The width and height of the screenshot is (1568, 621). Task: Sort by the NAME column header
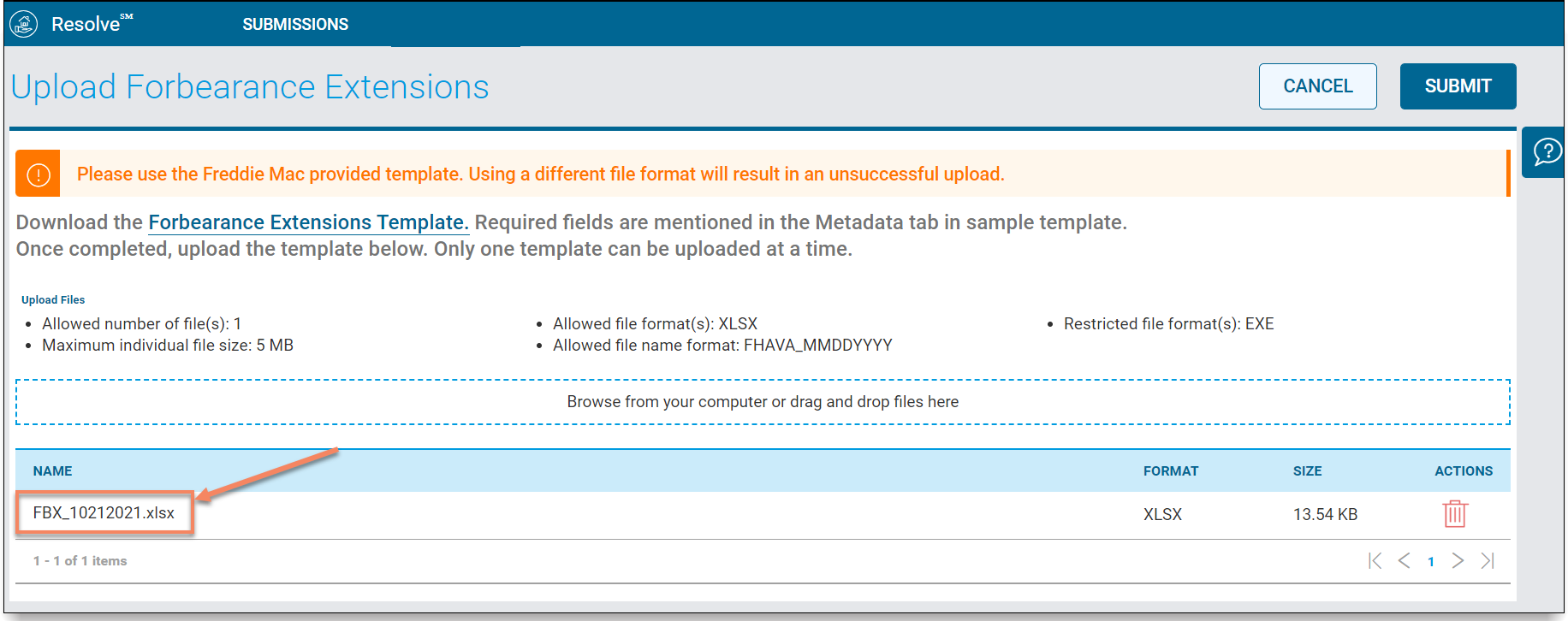[53, 471]
